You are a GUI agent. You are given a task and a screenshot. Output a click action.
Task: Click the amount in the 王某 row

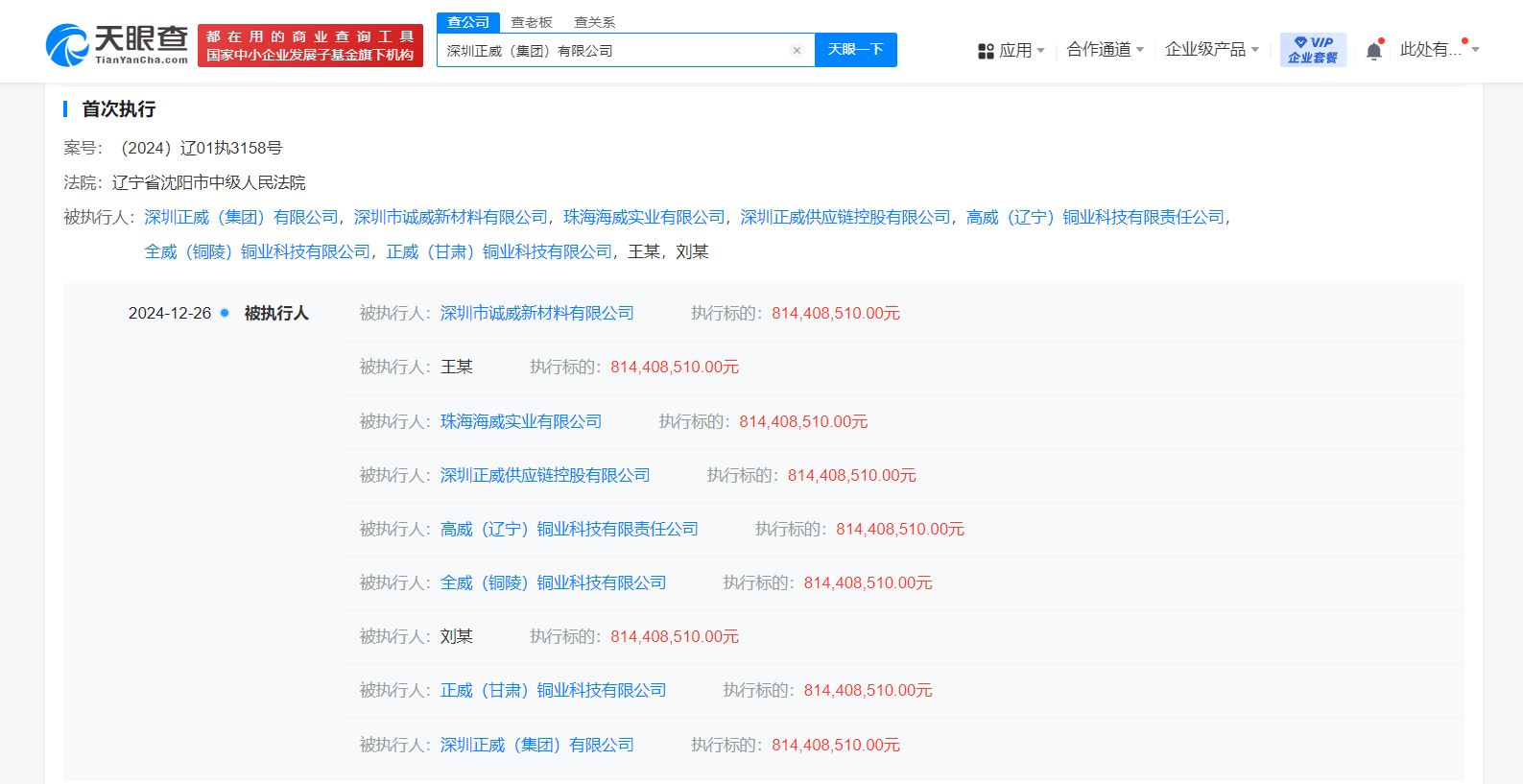(x=675, y=368)
